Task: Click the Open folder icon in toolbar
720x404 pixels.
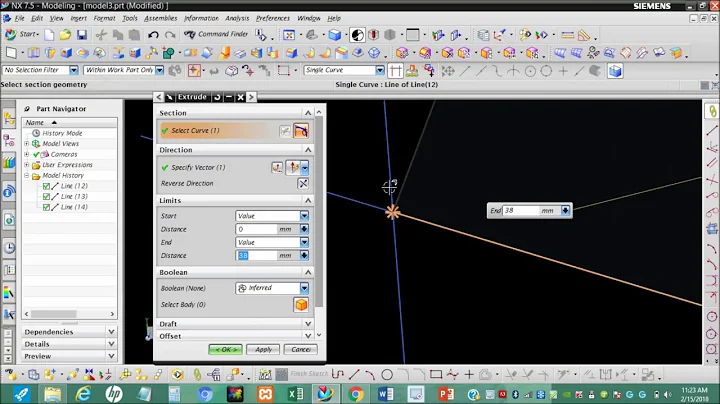Action: pyautogui.click(x=65, y=34)
